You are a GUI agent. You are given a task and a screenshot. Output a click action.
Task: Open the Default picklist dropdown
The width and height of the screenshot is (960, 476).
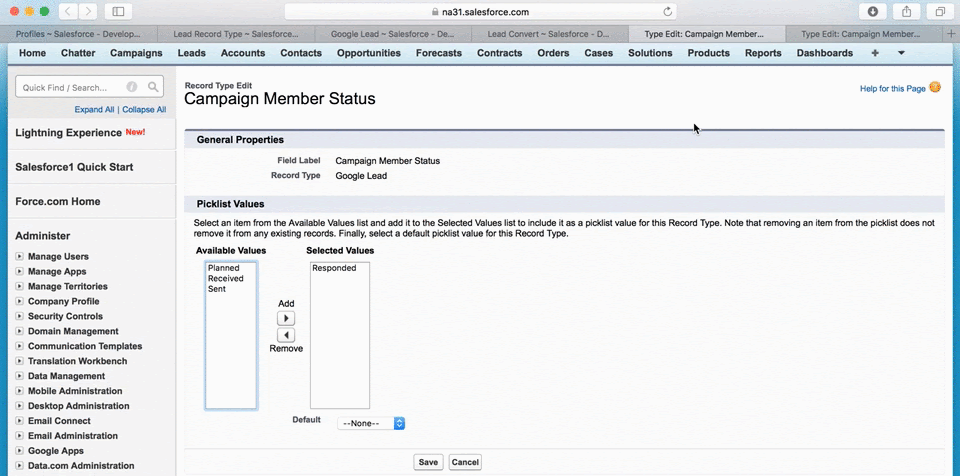pos(371,423)
